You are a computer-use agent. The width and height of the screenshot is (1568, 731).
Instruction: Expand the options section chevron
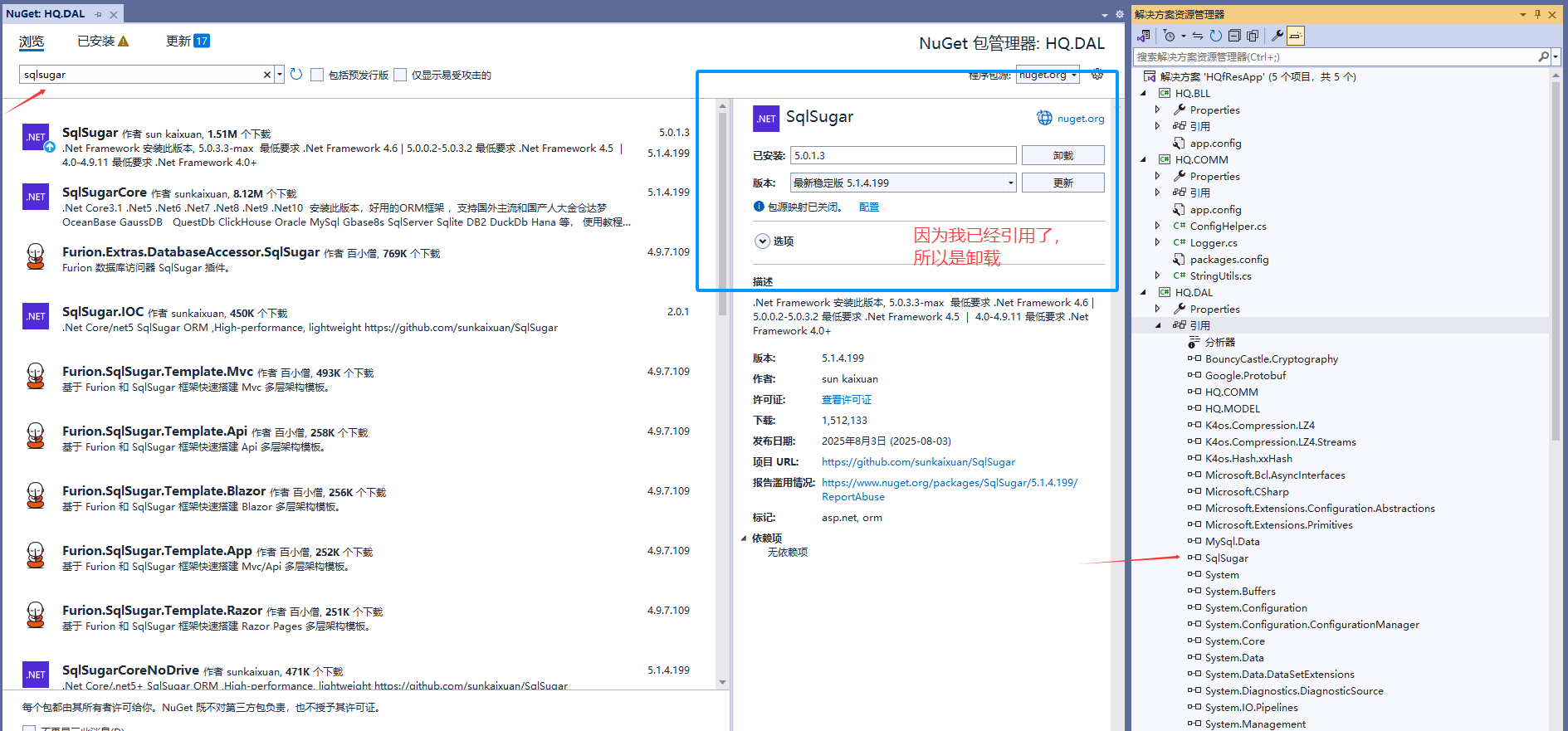(x=762, y=241)
